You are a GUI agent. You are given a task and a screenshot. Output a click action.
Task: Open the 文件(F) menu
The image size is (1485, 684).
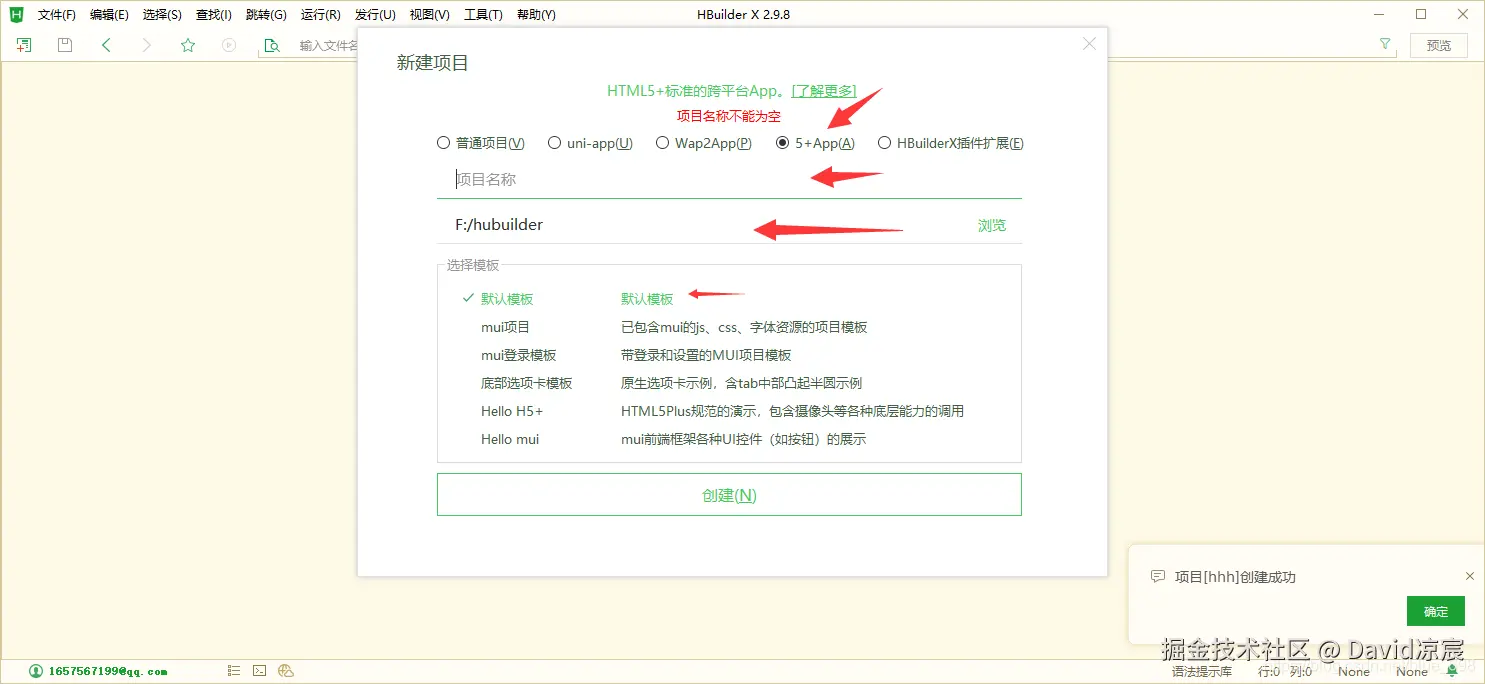pos(55,14)
